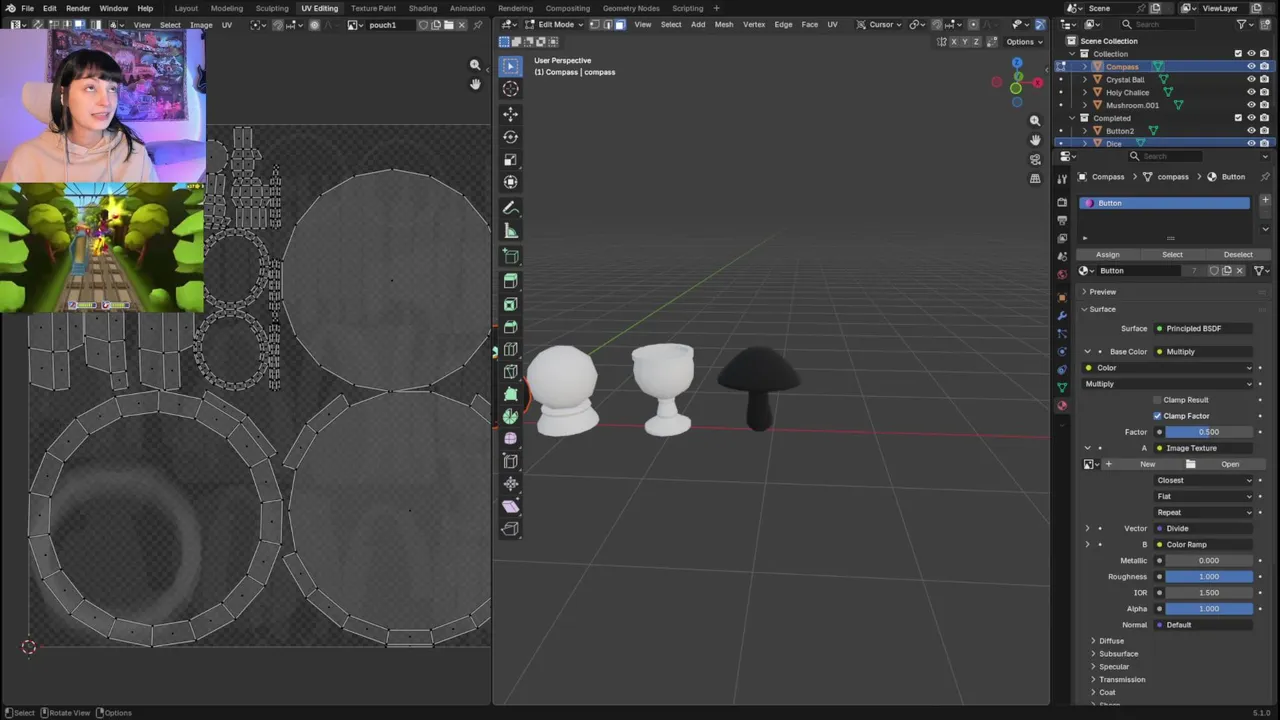Open the Render menu
This screenshot has height=720, width=1280.
click(78, 8)
